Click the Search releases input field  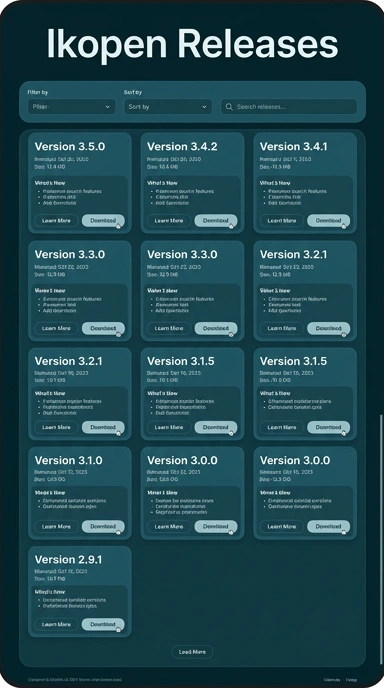[289, 107]
